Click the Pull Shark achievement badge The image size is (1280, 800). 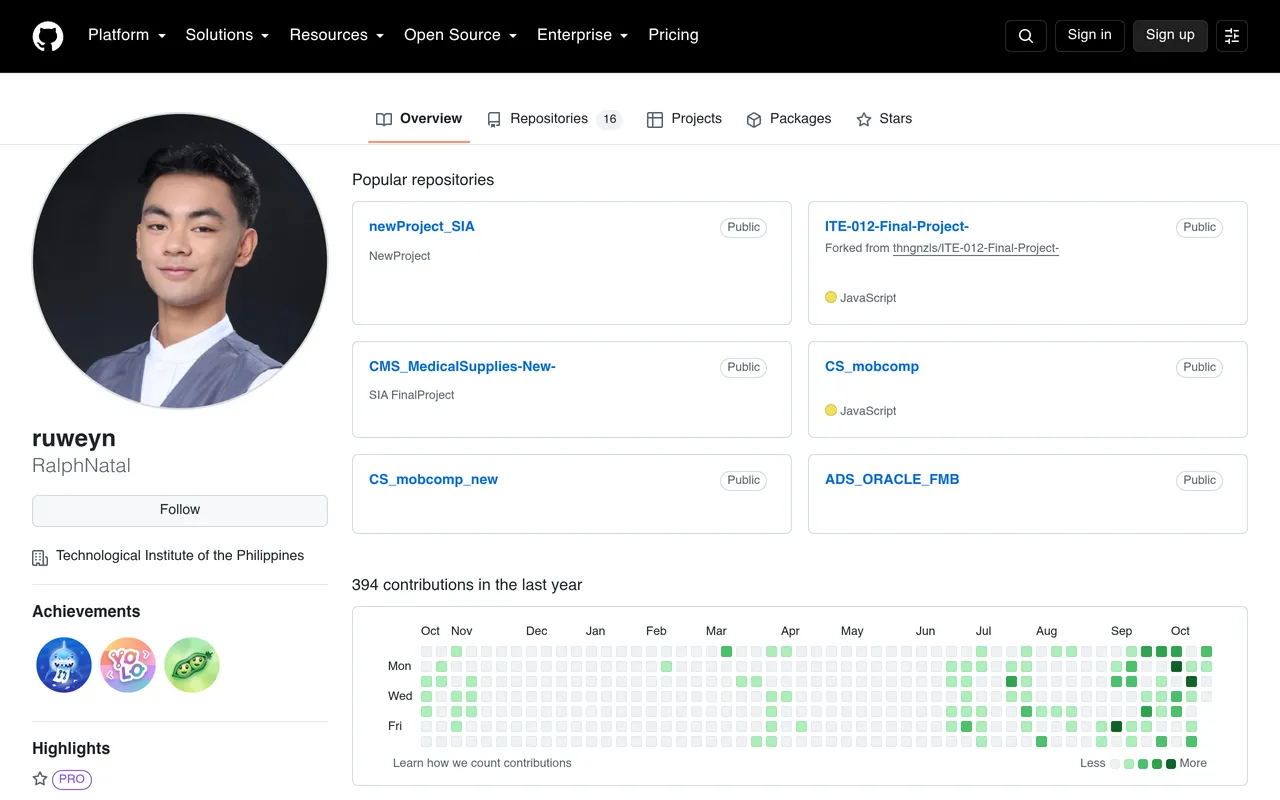pos(64,665)
